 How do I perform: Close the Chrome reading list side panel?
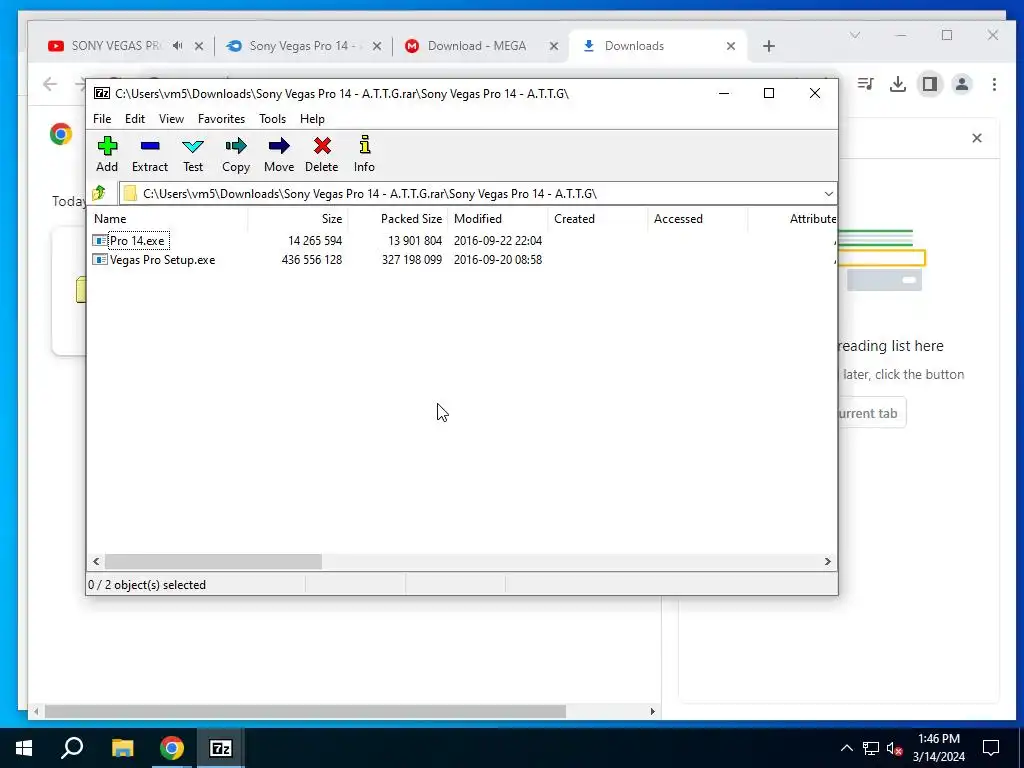[977, 138]
